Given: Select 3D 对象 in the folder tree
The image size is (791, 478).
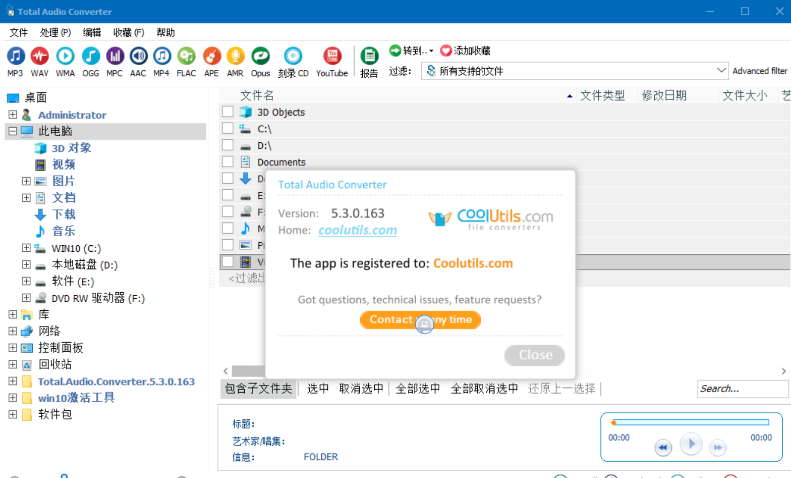Looking at the screenshot, I should [x=71, y=148].
